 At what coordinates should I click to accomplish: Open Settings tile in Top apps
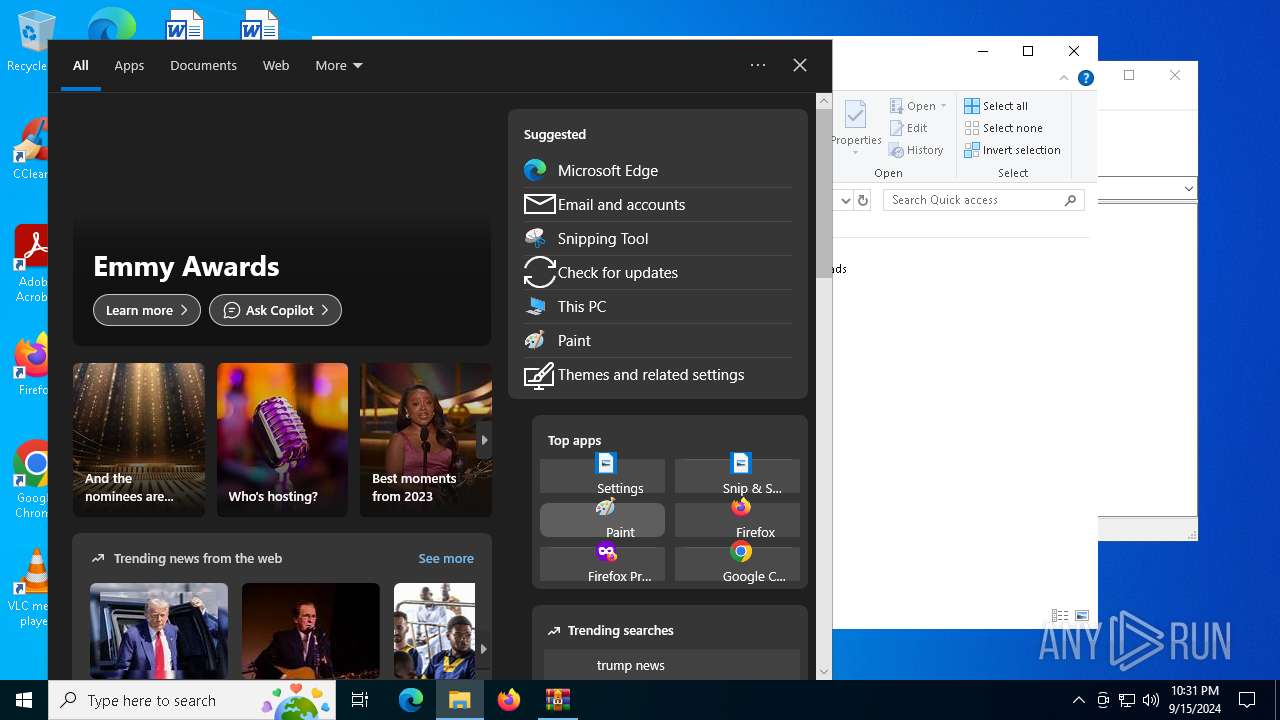tap(602, 476)
